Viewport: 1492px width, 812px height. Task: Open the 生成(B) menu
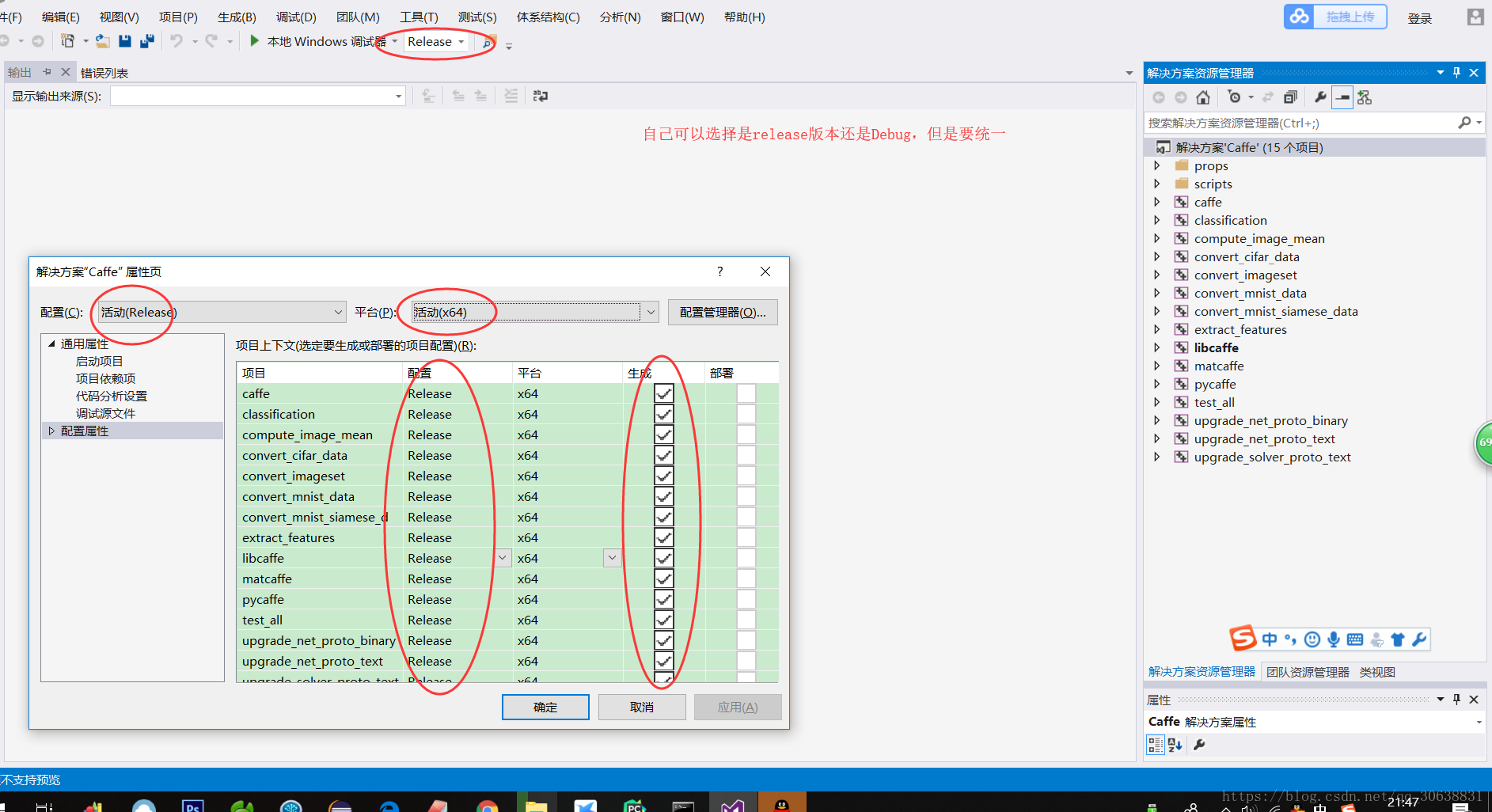pos(237,17)
